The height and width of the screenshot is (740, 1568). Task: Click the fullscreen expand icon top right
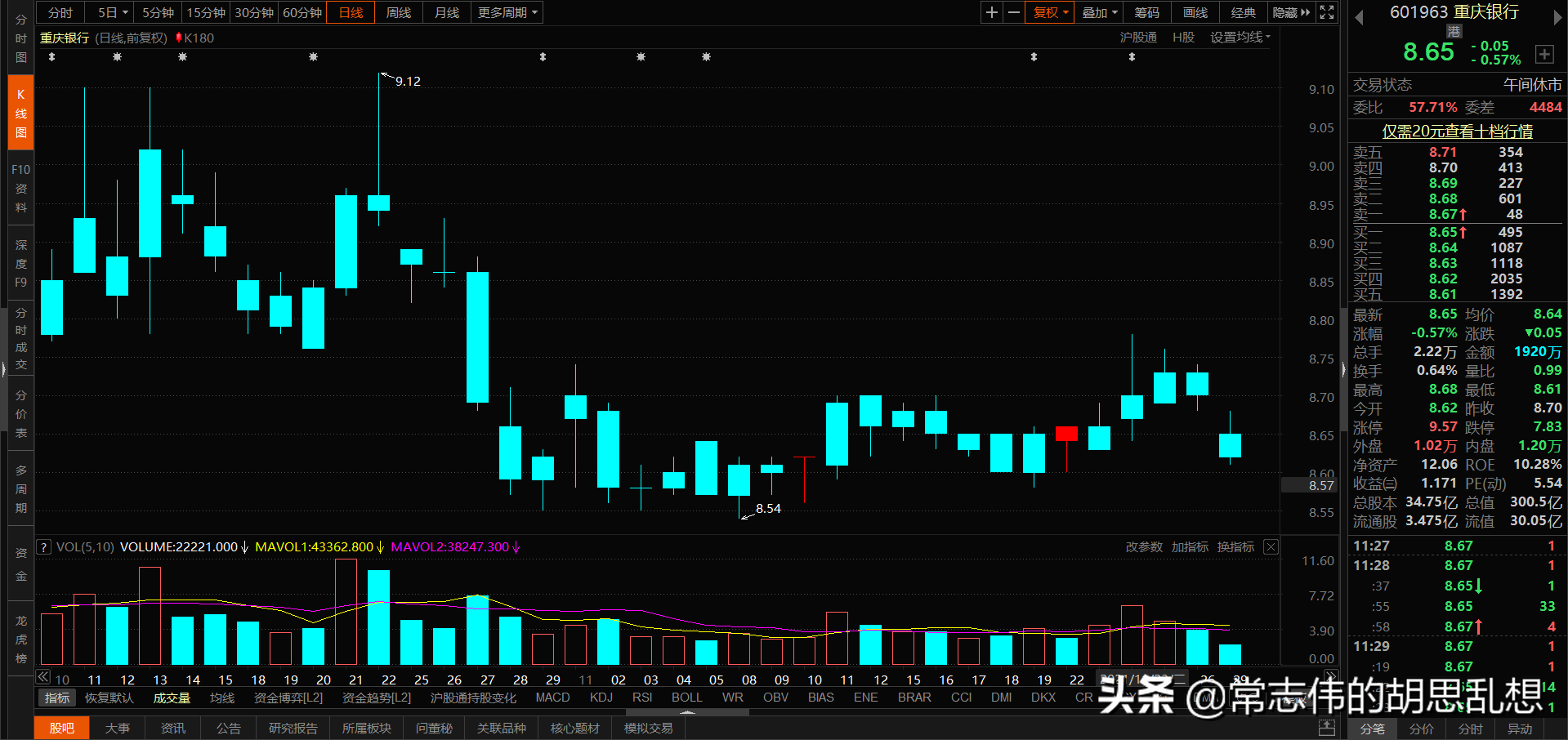1326,12
